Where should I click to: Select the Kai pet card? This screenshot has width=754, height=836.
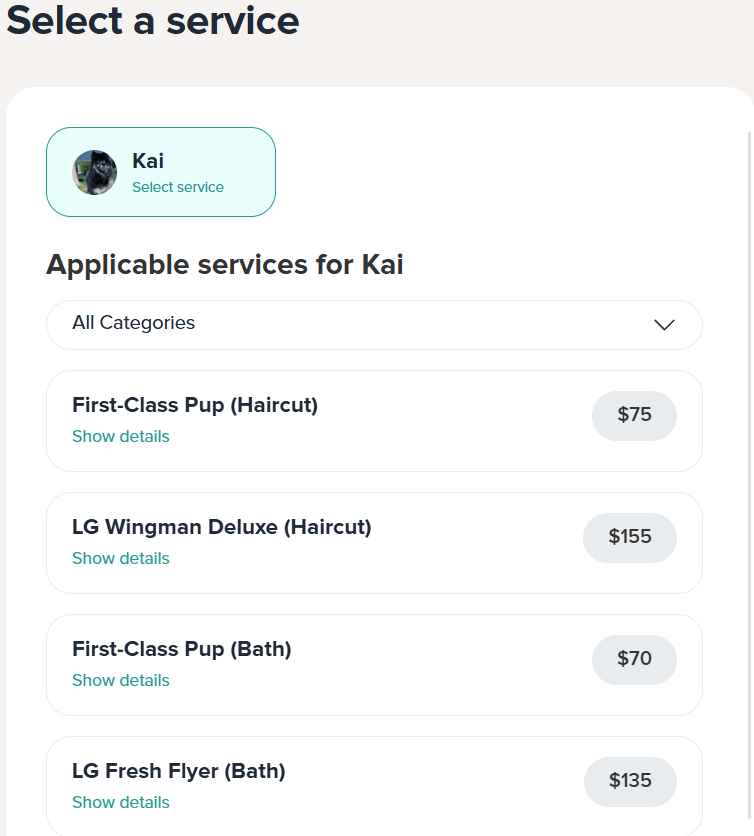(161, 172)
